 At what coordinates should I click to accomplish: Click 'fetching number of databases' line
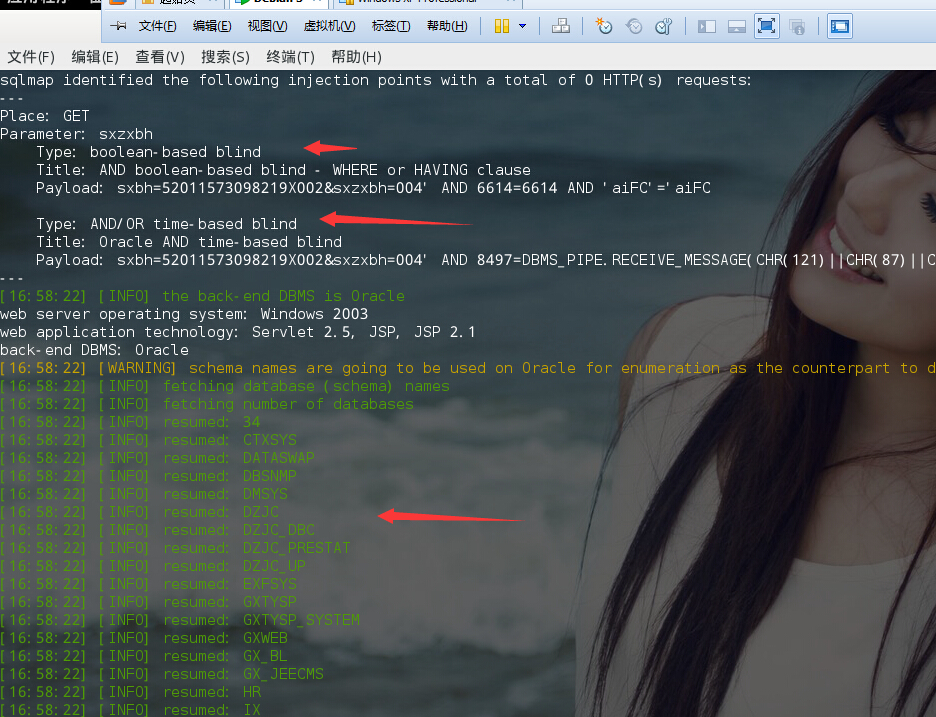[x=207, y=404]
